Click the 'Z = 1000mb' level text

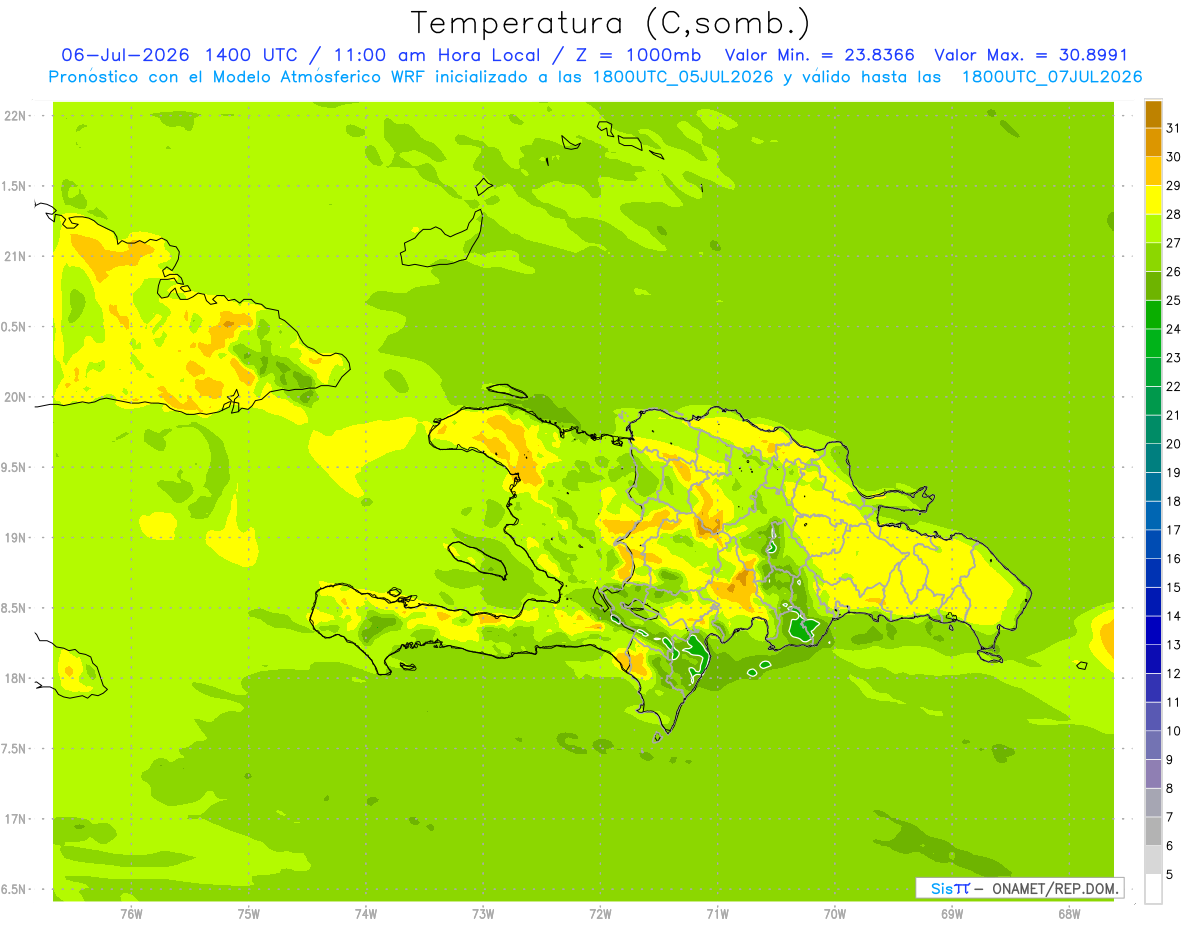coord(637,55)
